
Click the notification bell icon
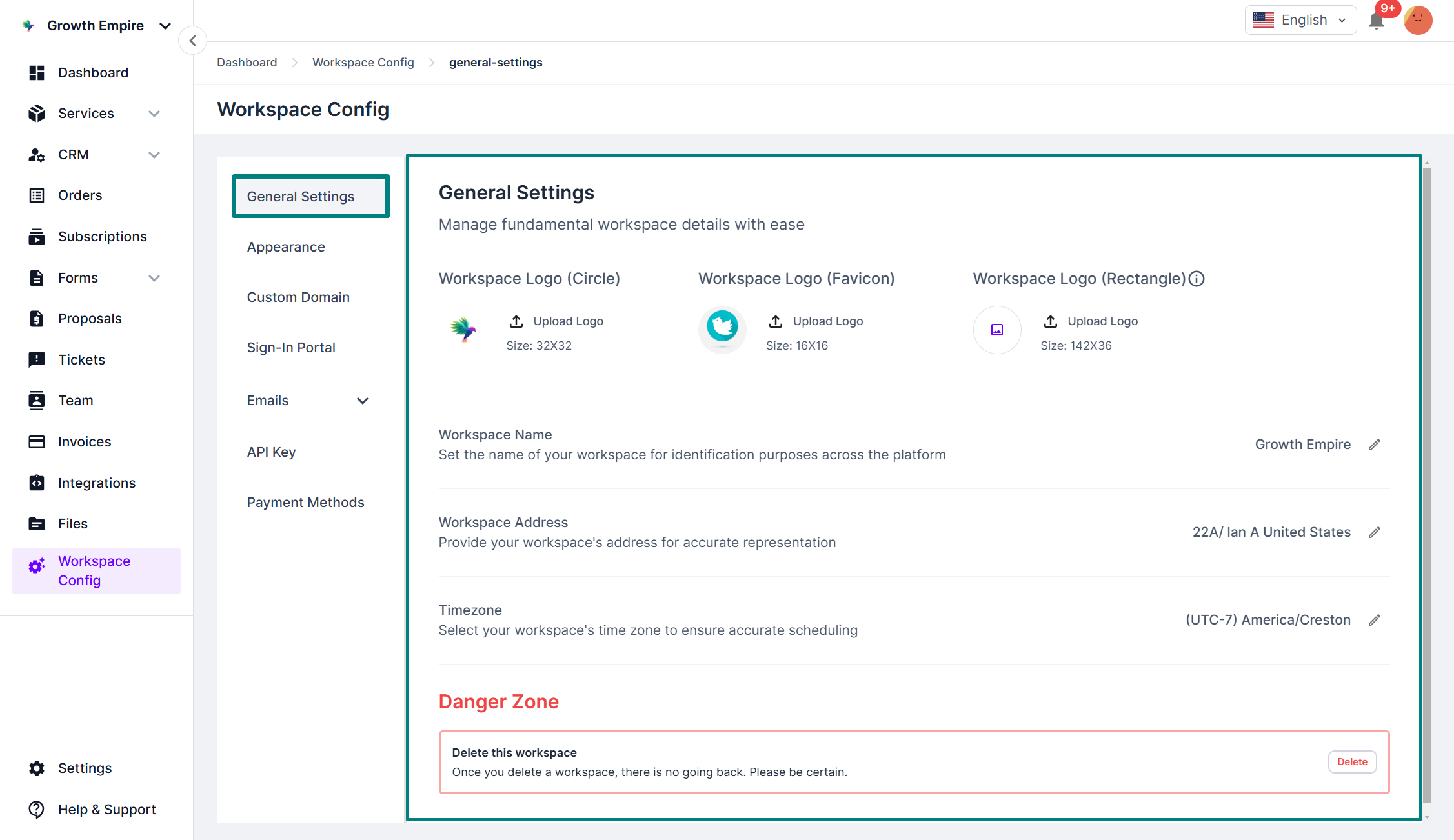click(1376, 21)
